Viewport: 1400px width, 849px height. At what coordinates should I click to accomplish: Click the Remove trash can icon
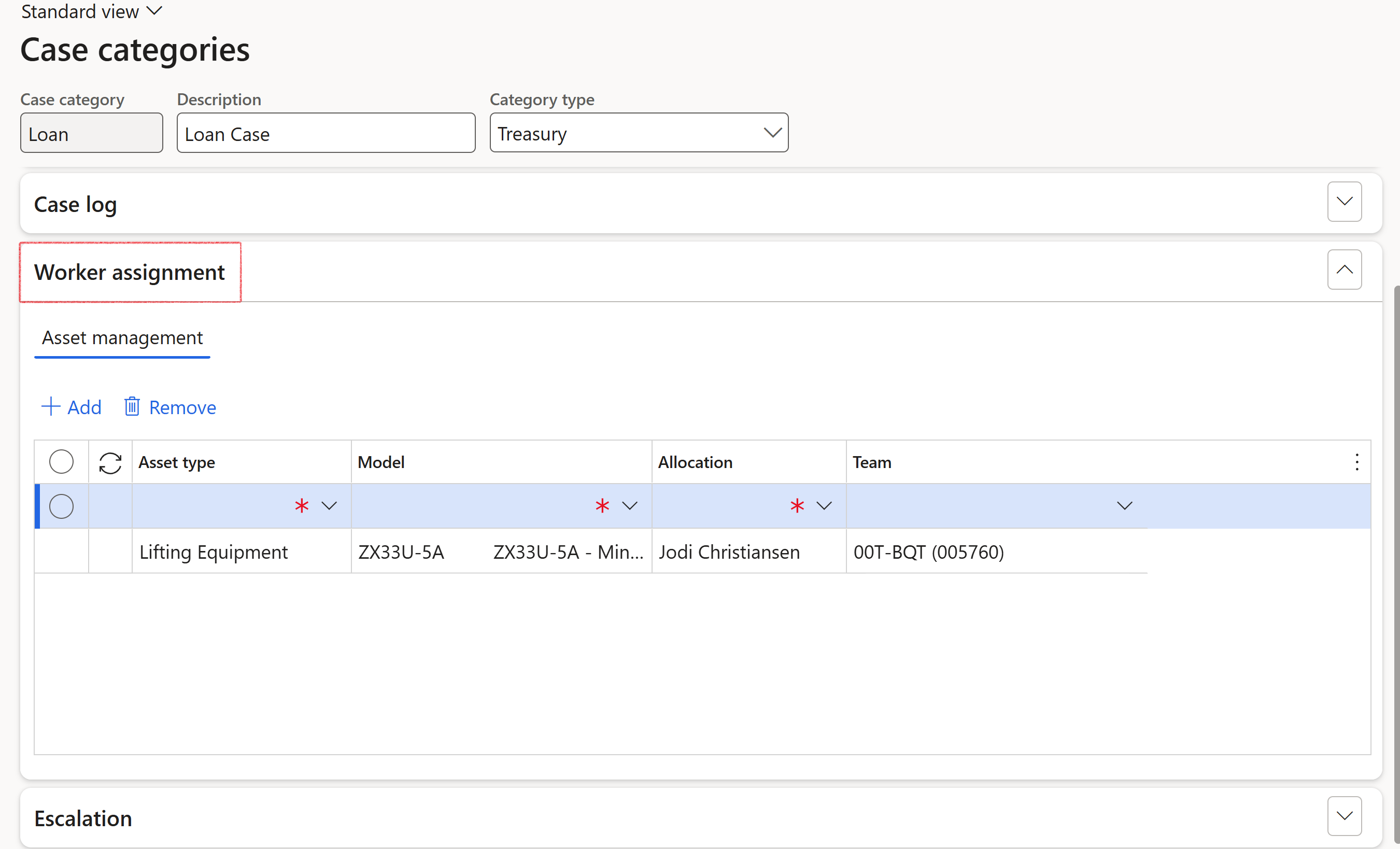(x=132, y=406)
